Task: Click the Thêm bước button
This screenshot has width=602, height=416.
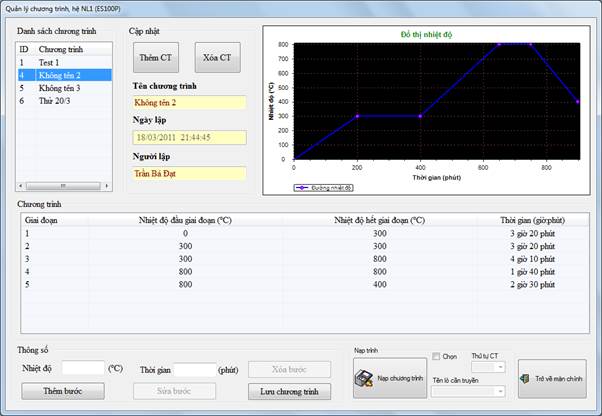Action: tap(63, 391)
